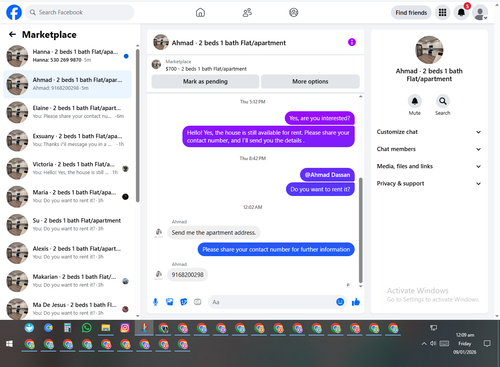Open Calculator from the taskbar
Viewport: 500px width, 367px height.
67,328
